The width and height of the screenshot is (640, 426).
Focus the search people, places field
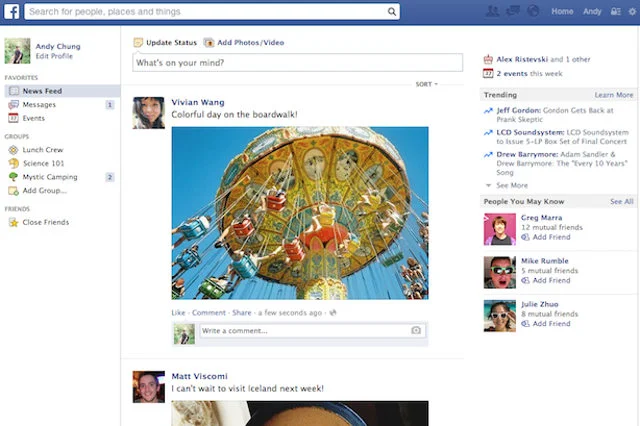(212, 11)
